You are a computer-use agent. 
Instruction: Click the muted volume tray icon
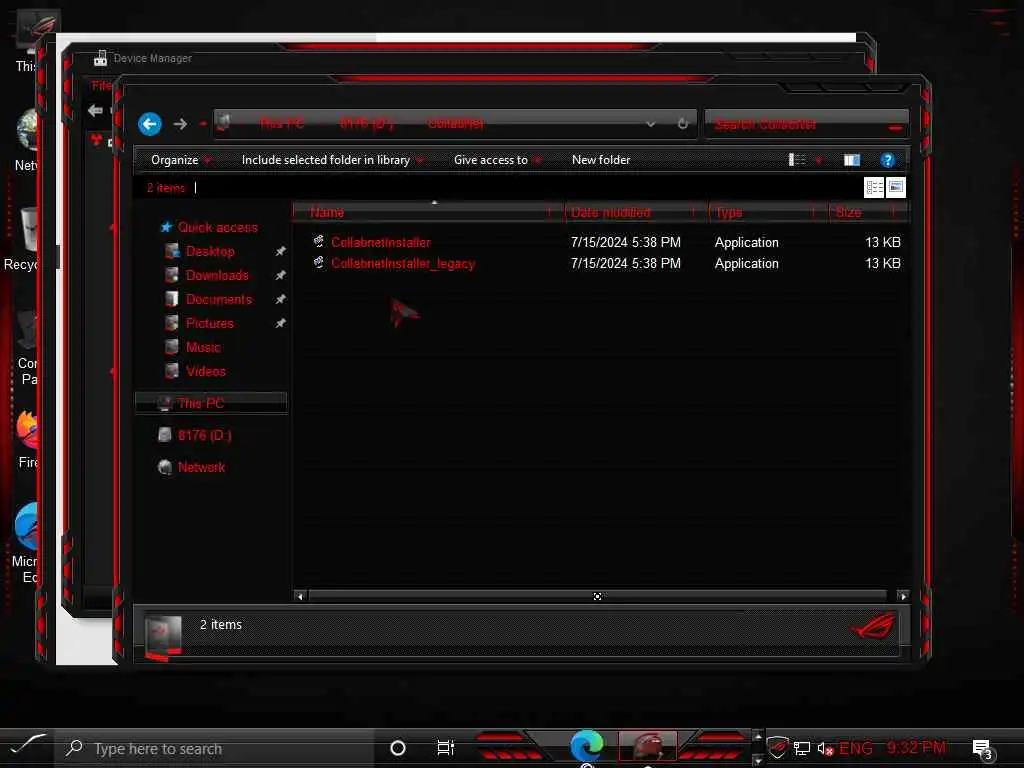(825, 748)
